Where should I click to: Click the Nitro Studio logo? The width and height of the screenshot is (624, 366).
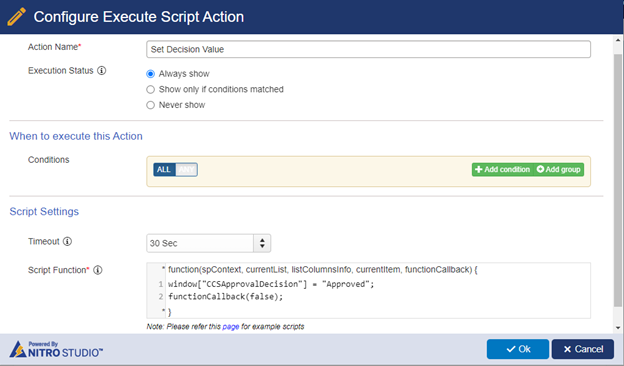tap(56, 349)
